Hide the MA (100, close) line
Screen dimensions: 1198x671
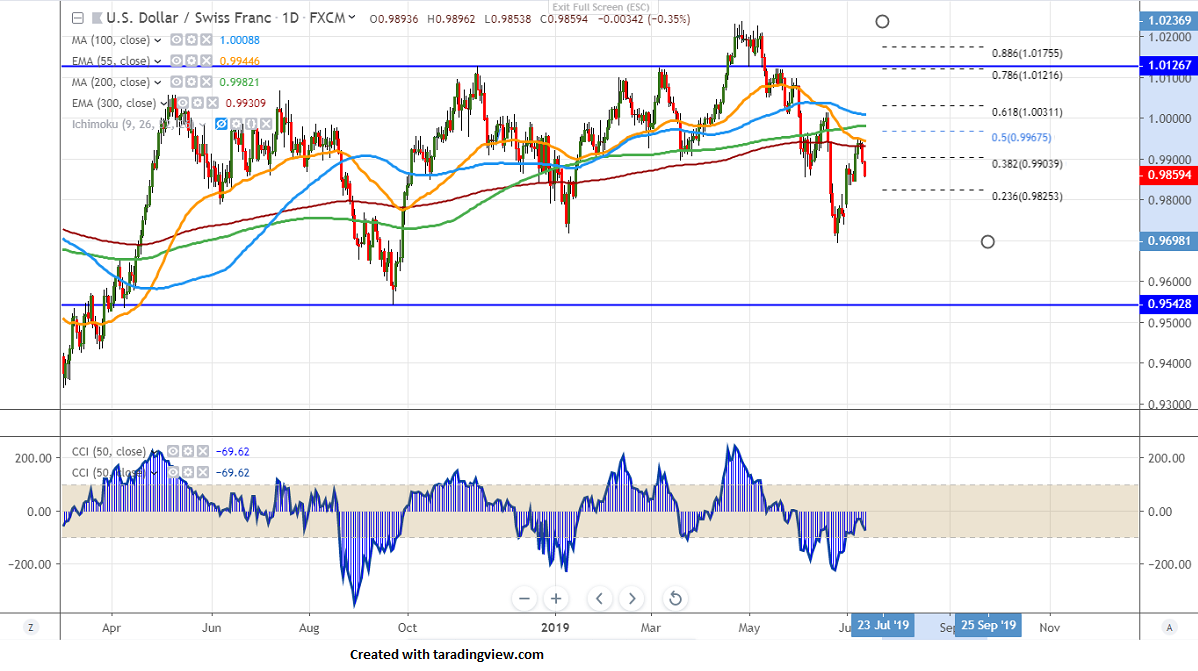click(x=175, y=40)
